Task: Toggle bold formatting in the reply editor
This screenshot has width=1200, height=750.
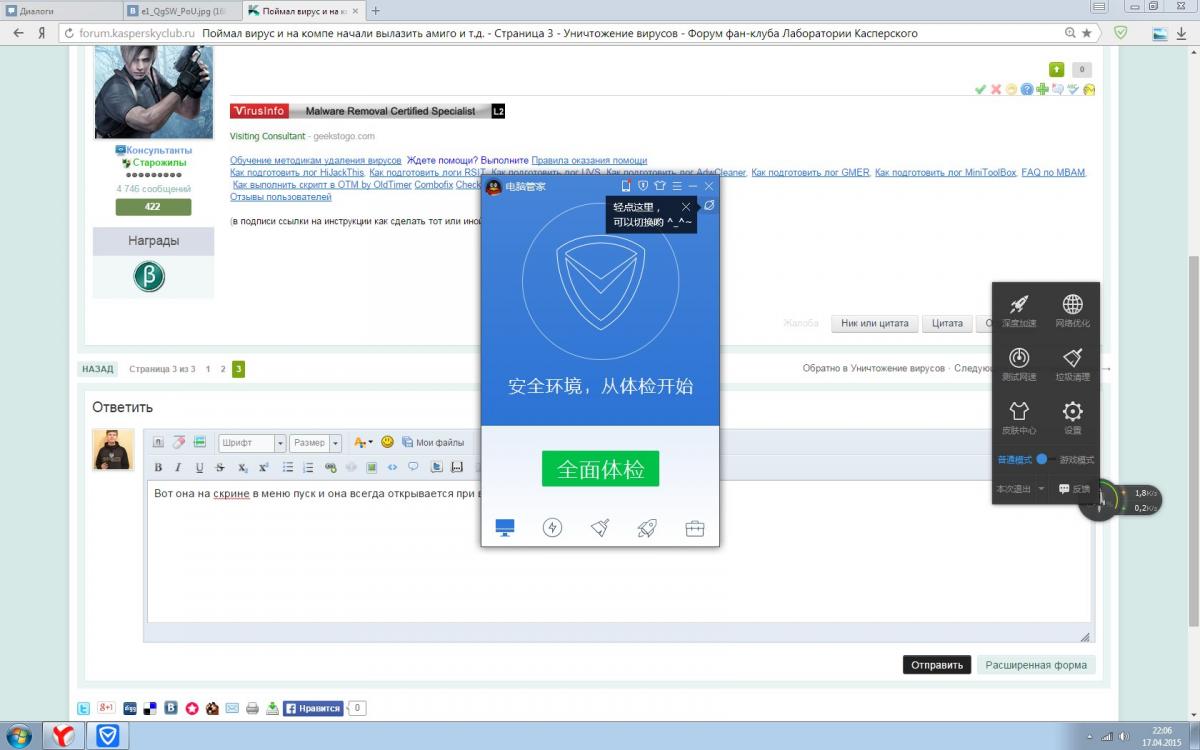Action: [158, 467]
